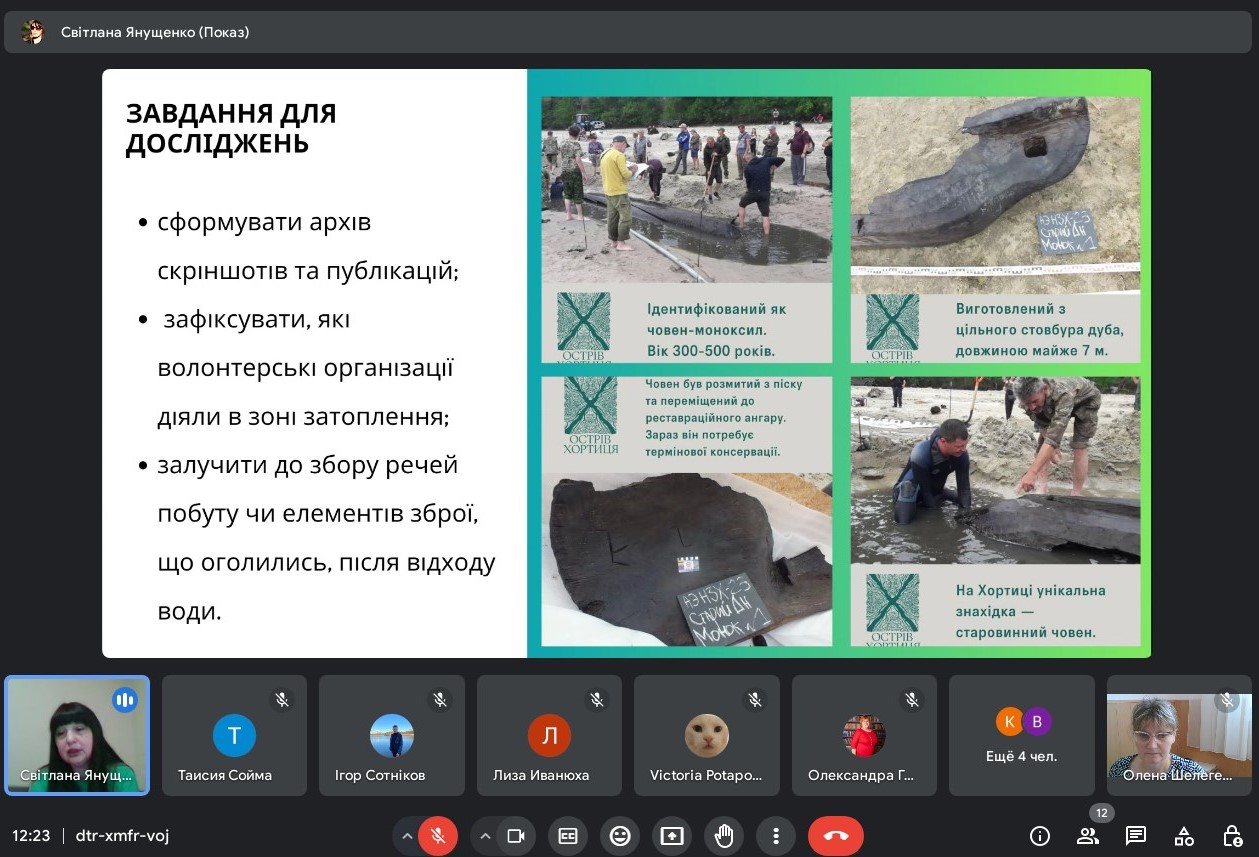Viewport: 1259px width, 857px height.
Task: Show the participants list
Action: point(1088,836)
